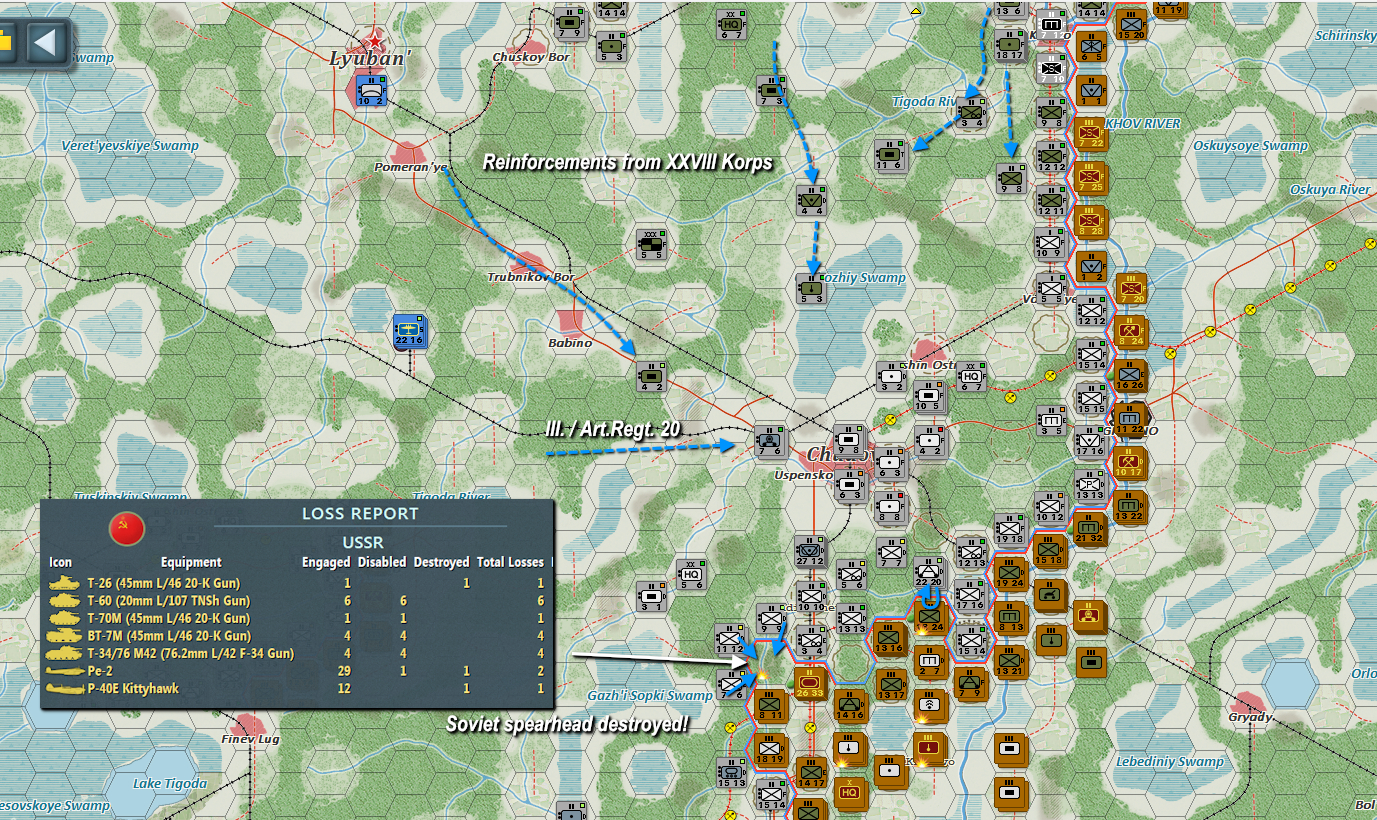Select the XXX corps unit 5 5
Image resolution: width=1377 pixels, height=820 pixels.
[651, 244]
